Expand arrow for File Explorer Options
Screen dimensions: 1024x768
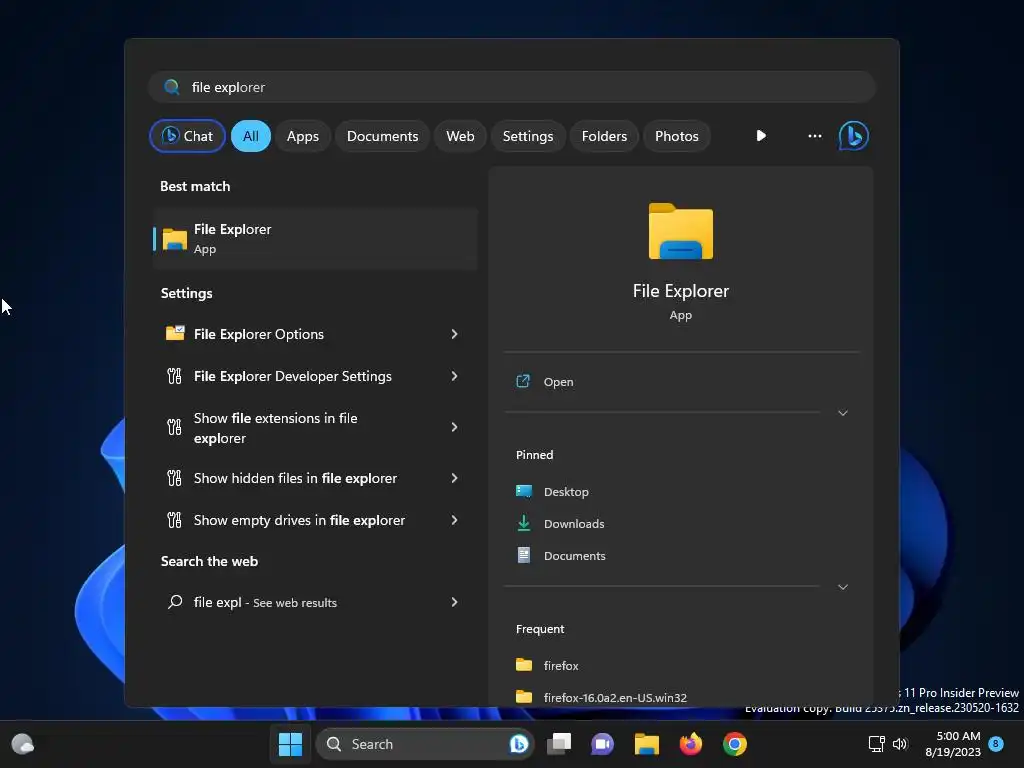[x=454, y=334]
